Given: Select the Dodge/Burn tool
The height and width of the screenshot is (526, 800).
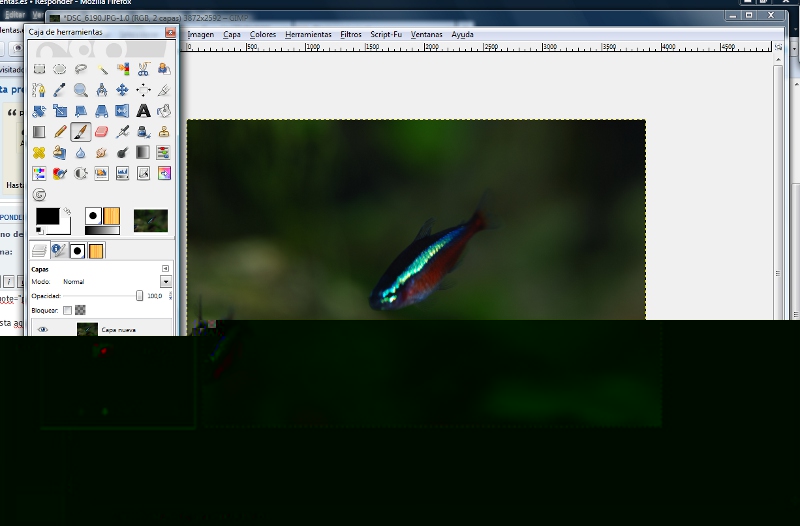Looking at the screenshot, I should [x=122, y=153].
